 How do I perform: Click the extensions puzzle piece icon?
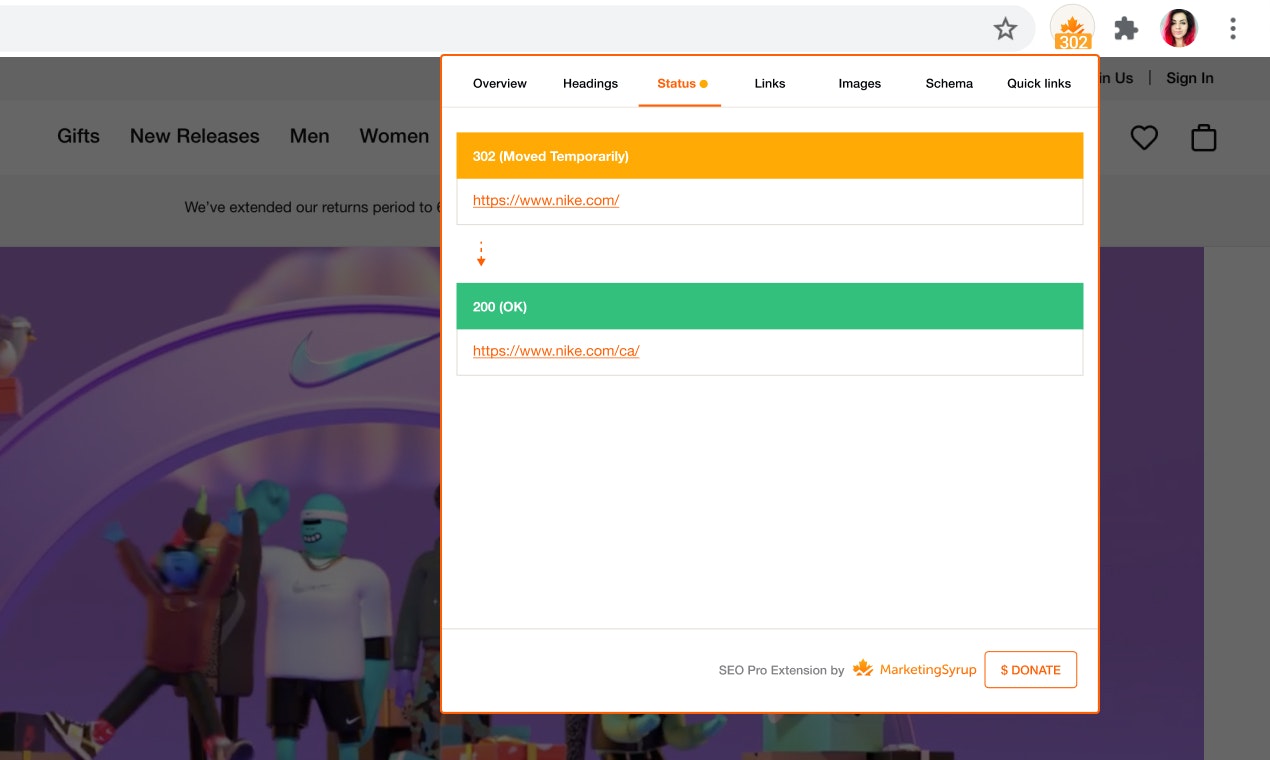pyautogui.click(x=1125, y=29)
